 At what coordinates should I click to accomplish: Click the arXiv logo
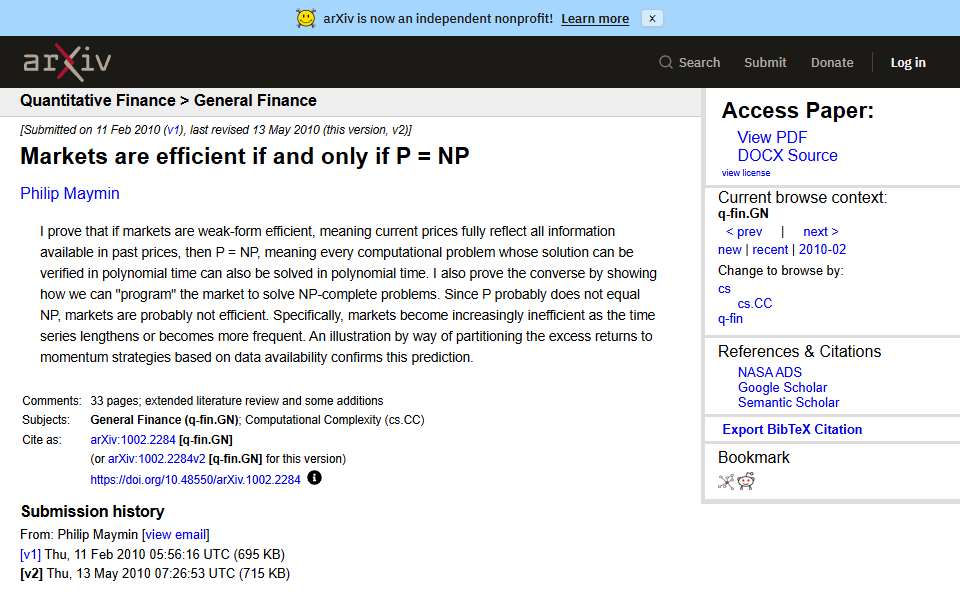click(x=67, y=62)
